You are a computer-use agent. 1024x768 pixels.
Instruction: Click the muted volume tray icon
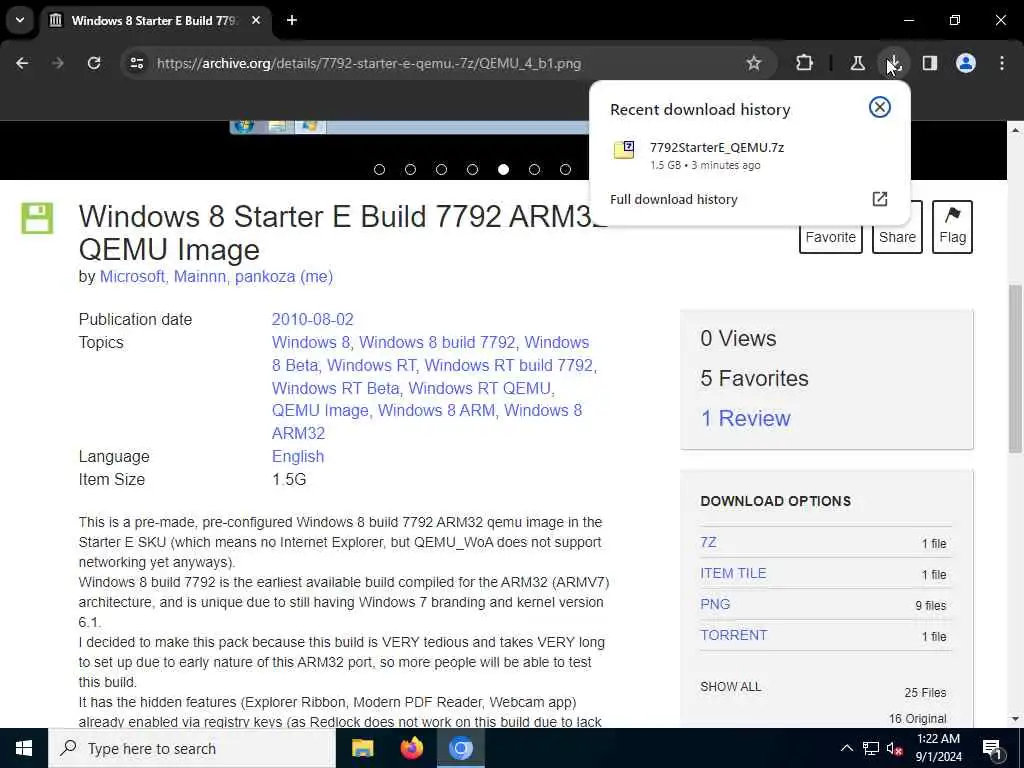tap(894, 748)
